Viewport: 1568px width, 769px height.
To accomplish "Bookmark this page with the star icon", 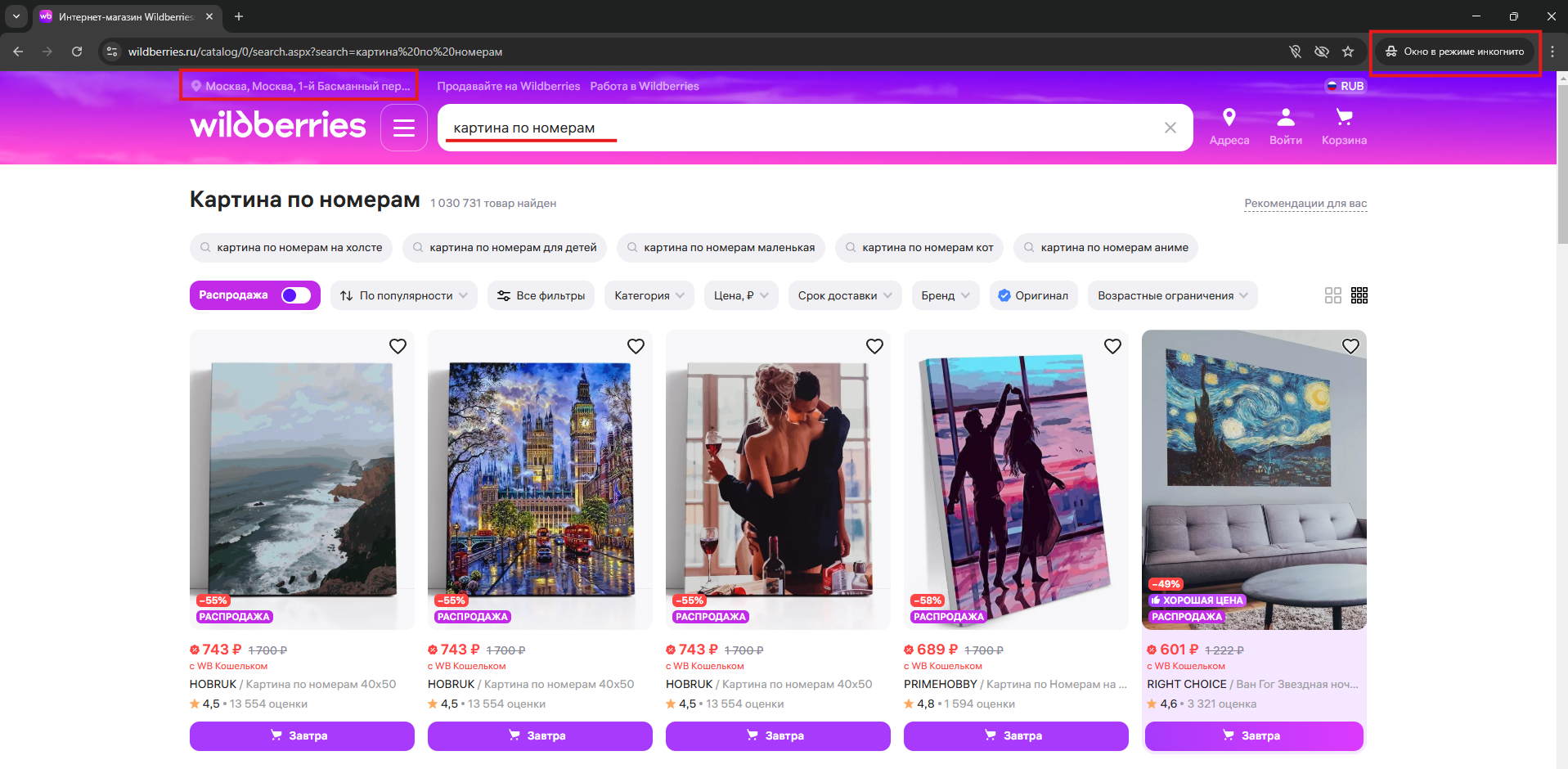I will 1348,52.
